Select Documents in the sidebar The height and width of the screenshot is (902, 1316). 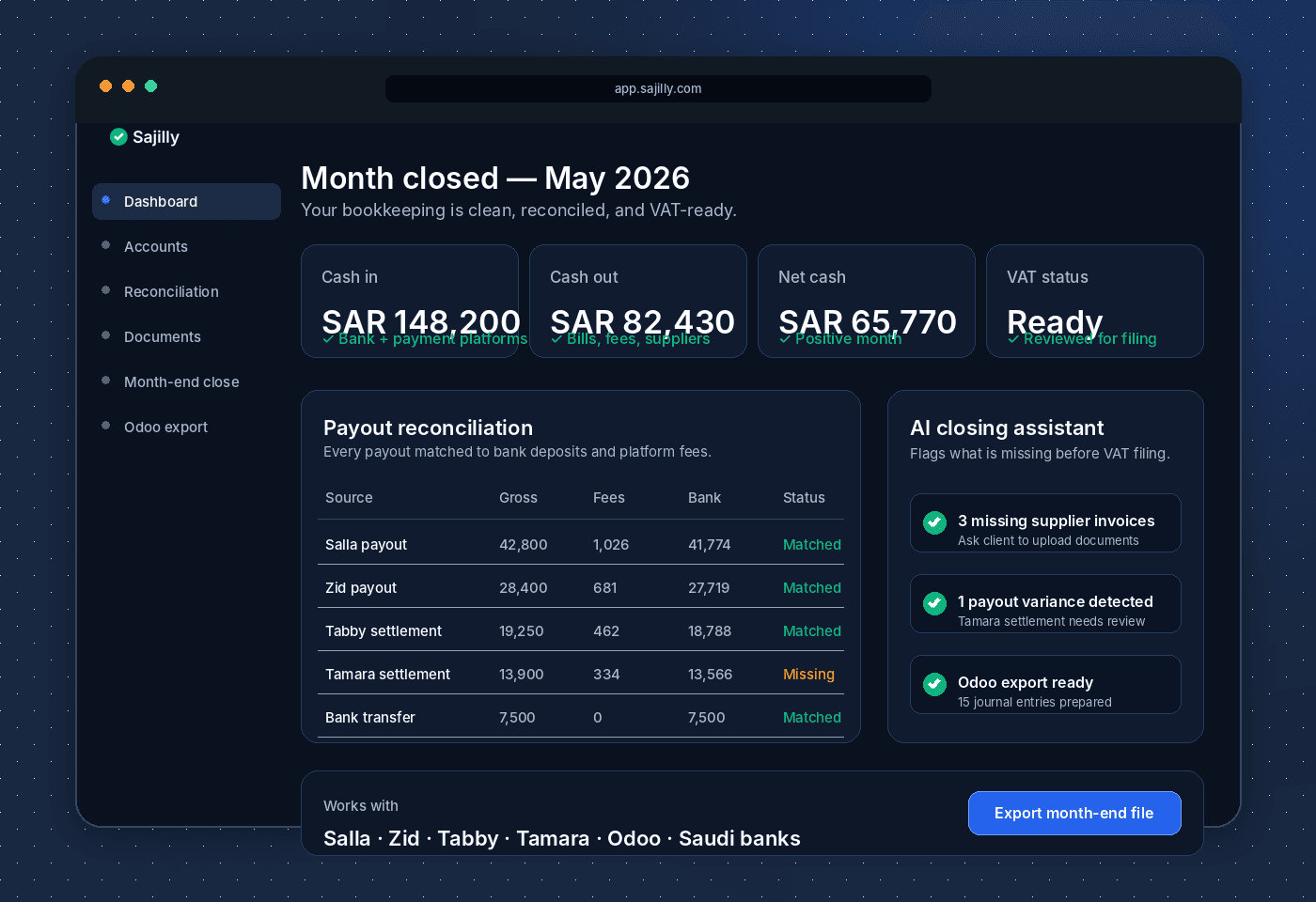pyautogui.click(x=186, y=336)
